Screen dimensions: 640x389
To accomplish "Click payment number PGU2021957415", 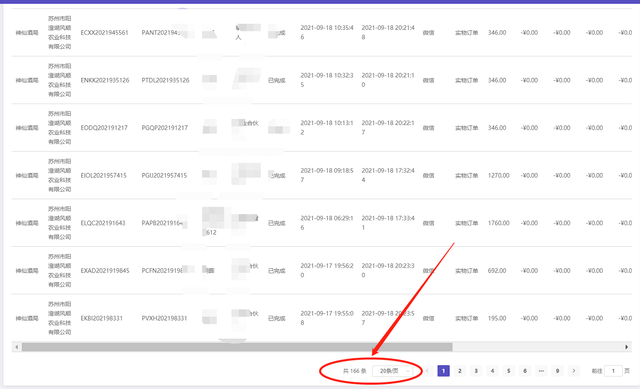I will coord(164,176).
